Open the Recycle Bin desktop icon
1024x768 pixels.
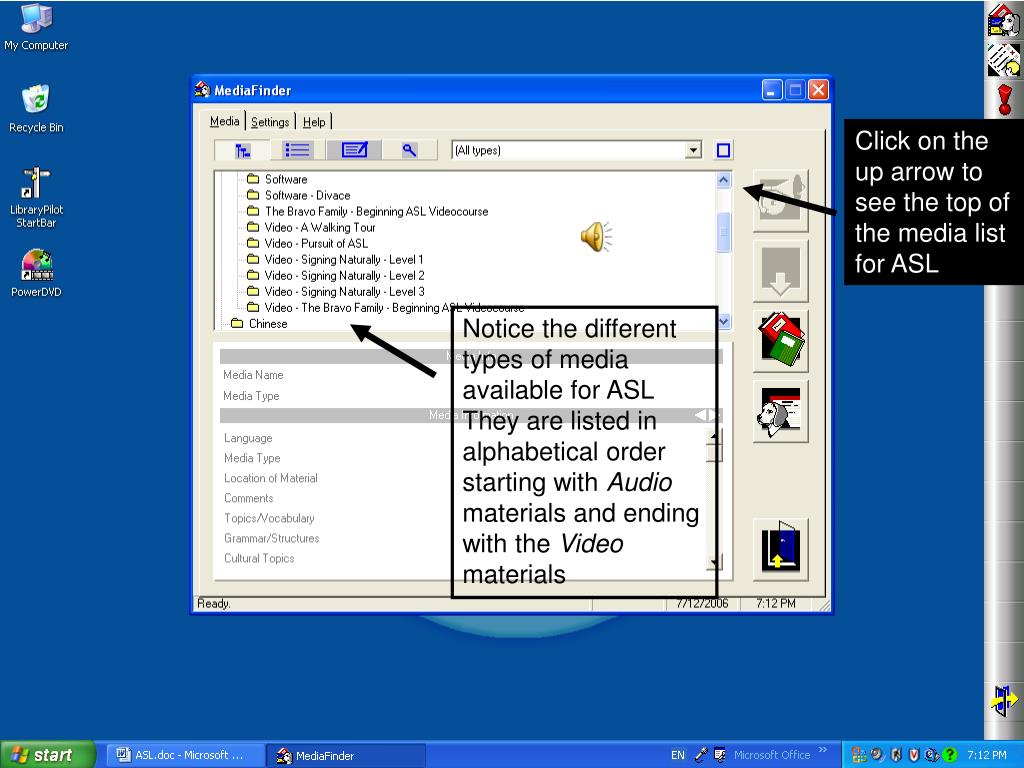36,108
